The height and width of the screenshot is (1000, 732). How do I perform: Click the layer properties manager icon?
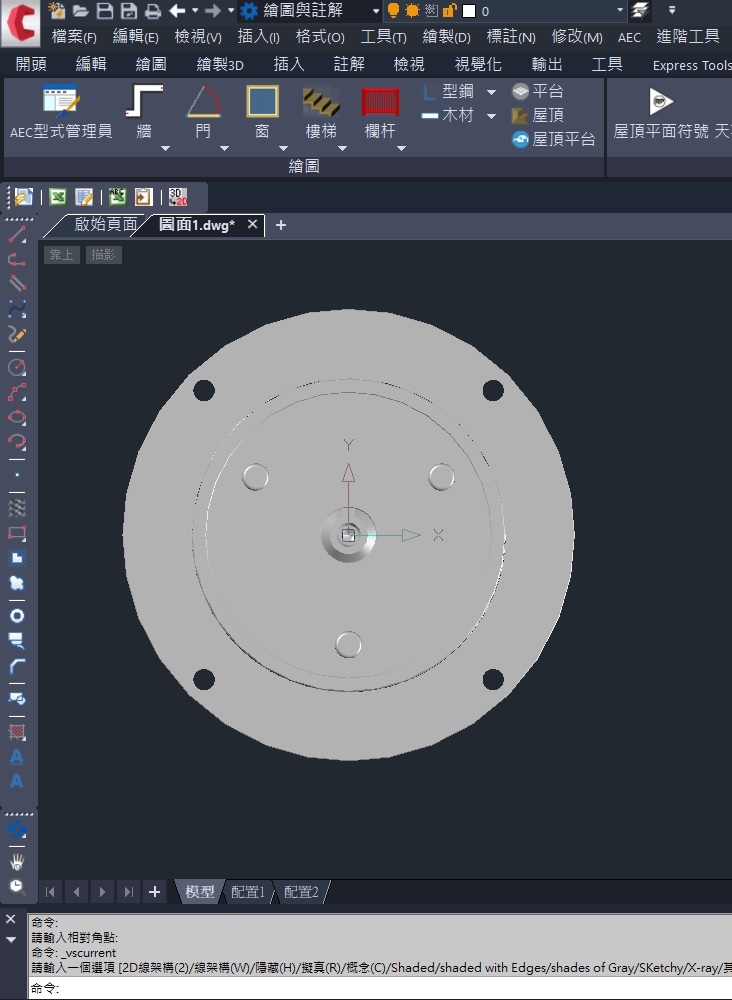pos(640,11)
